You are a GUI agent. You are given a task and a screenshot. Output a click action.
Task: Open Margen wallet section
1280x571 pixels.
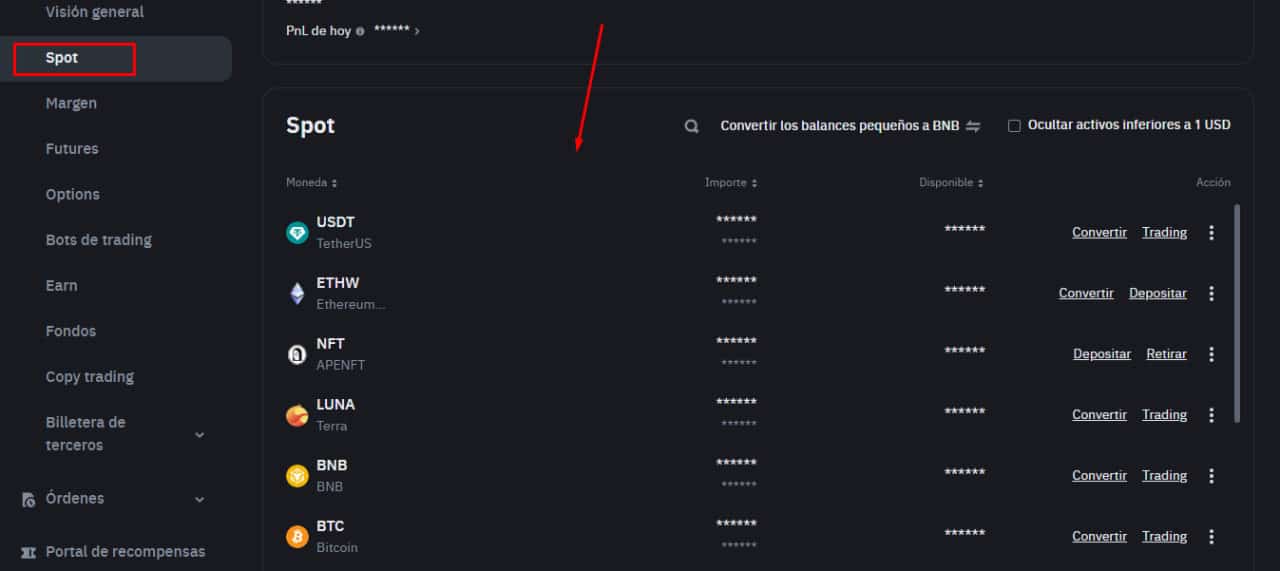(71, 103)
